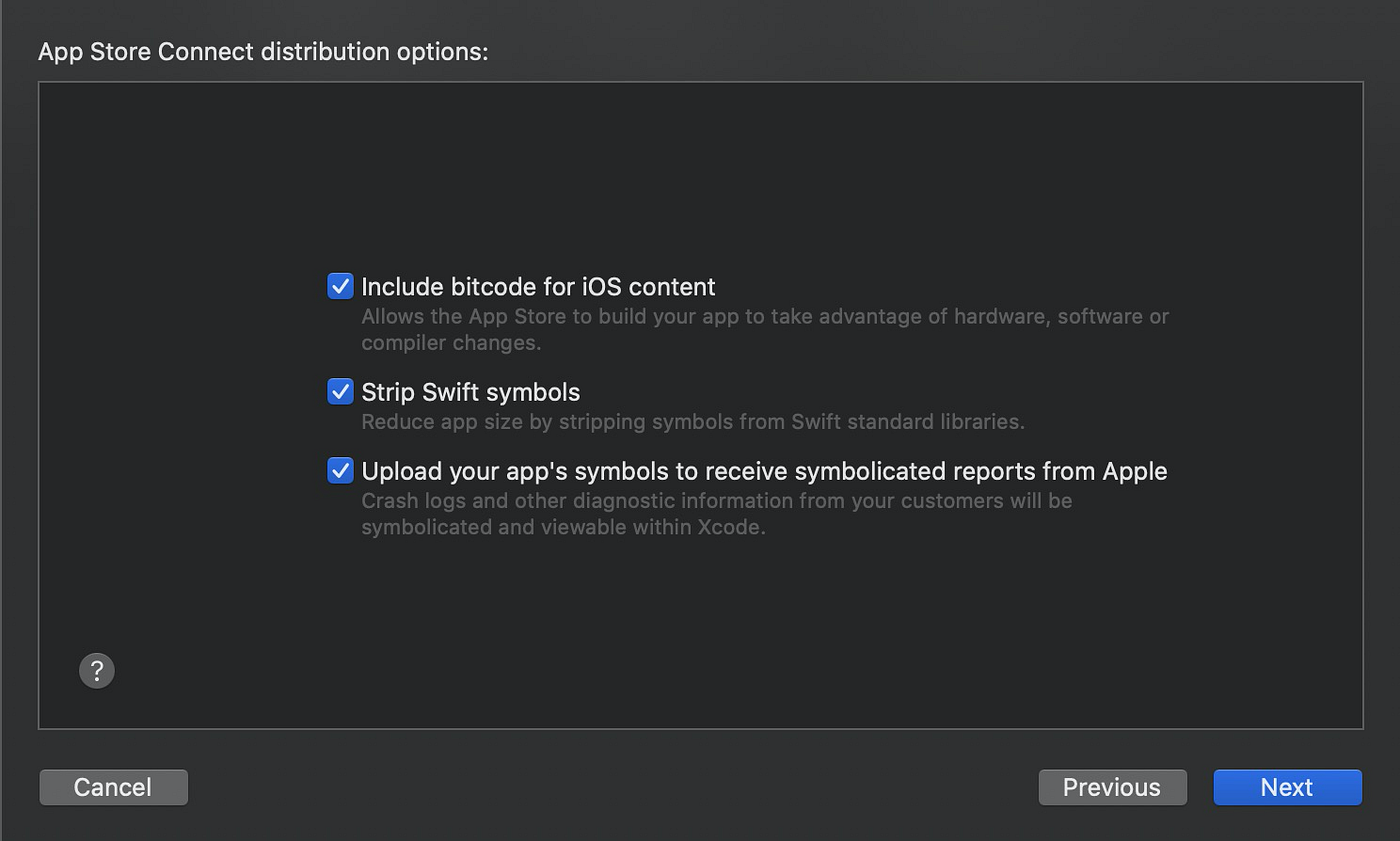Click the Strip Swift symbols checkbox
The width and height of the screenshot is (1400, 841).
[340, 391]
